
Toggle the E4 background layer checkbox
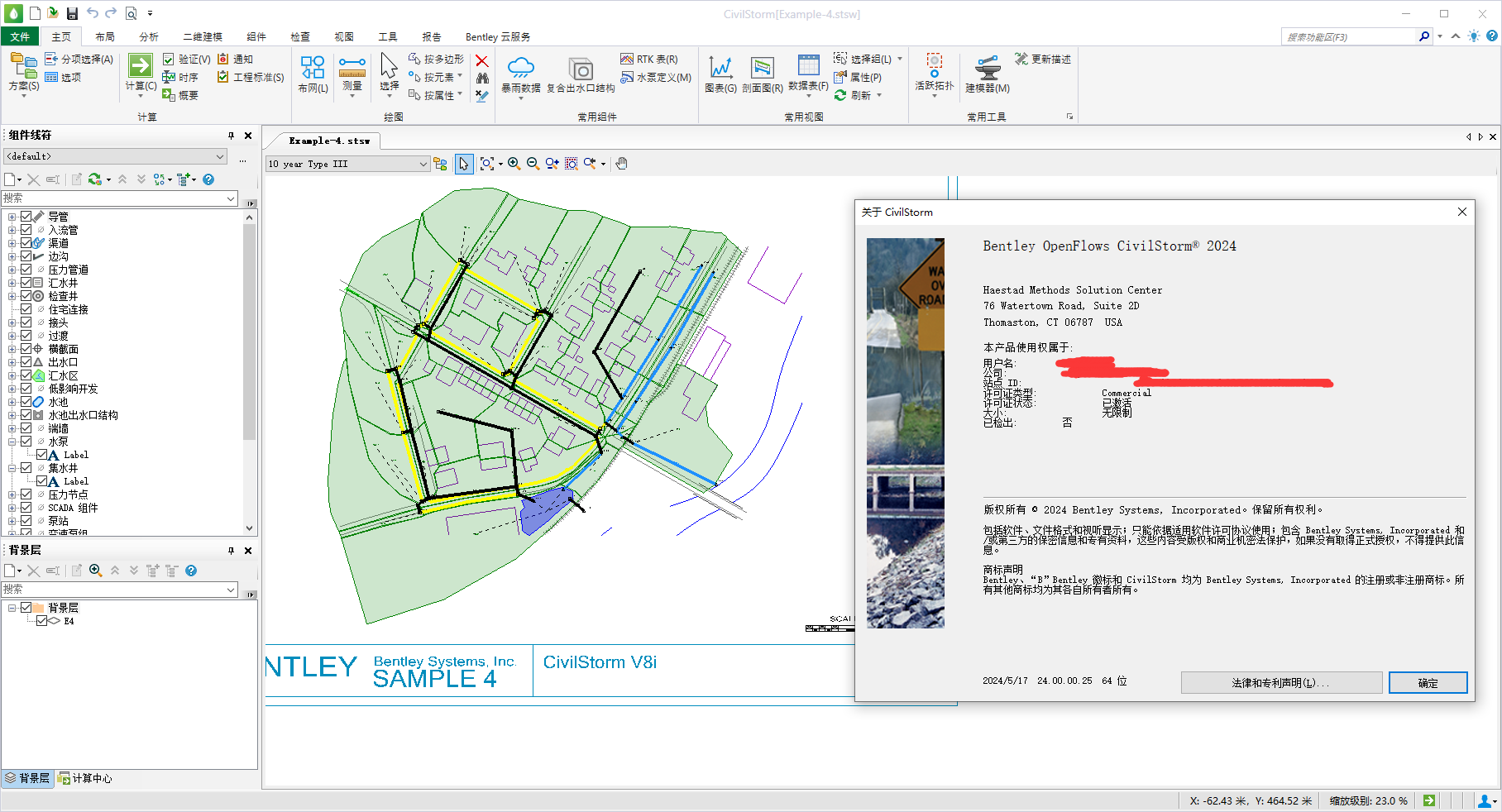click(41, 621)
